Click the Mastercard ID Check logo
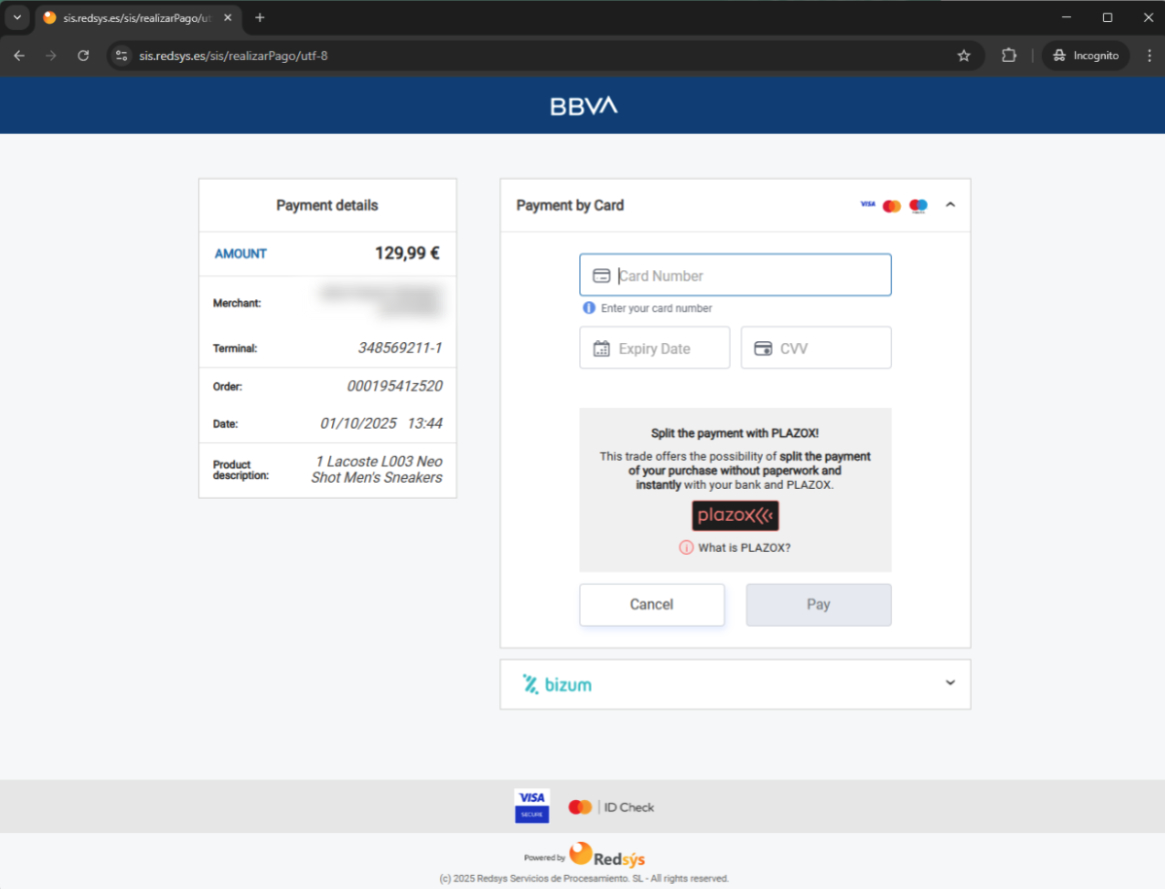This screenshot has width=1165, height=889. coord(611,807)
